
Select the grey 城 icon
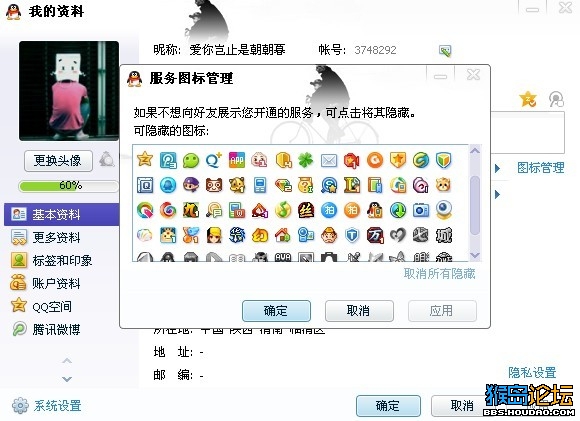pos(444,235)
